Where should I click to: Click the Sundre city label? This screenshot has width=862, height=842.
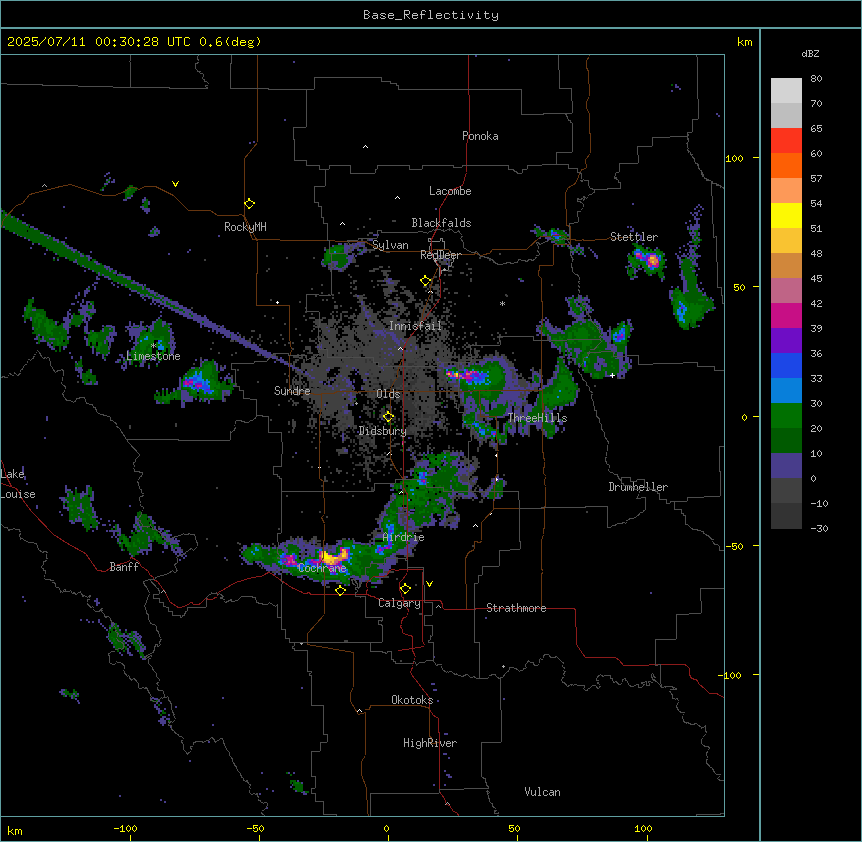[x=292, y=391]
